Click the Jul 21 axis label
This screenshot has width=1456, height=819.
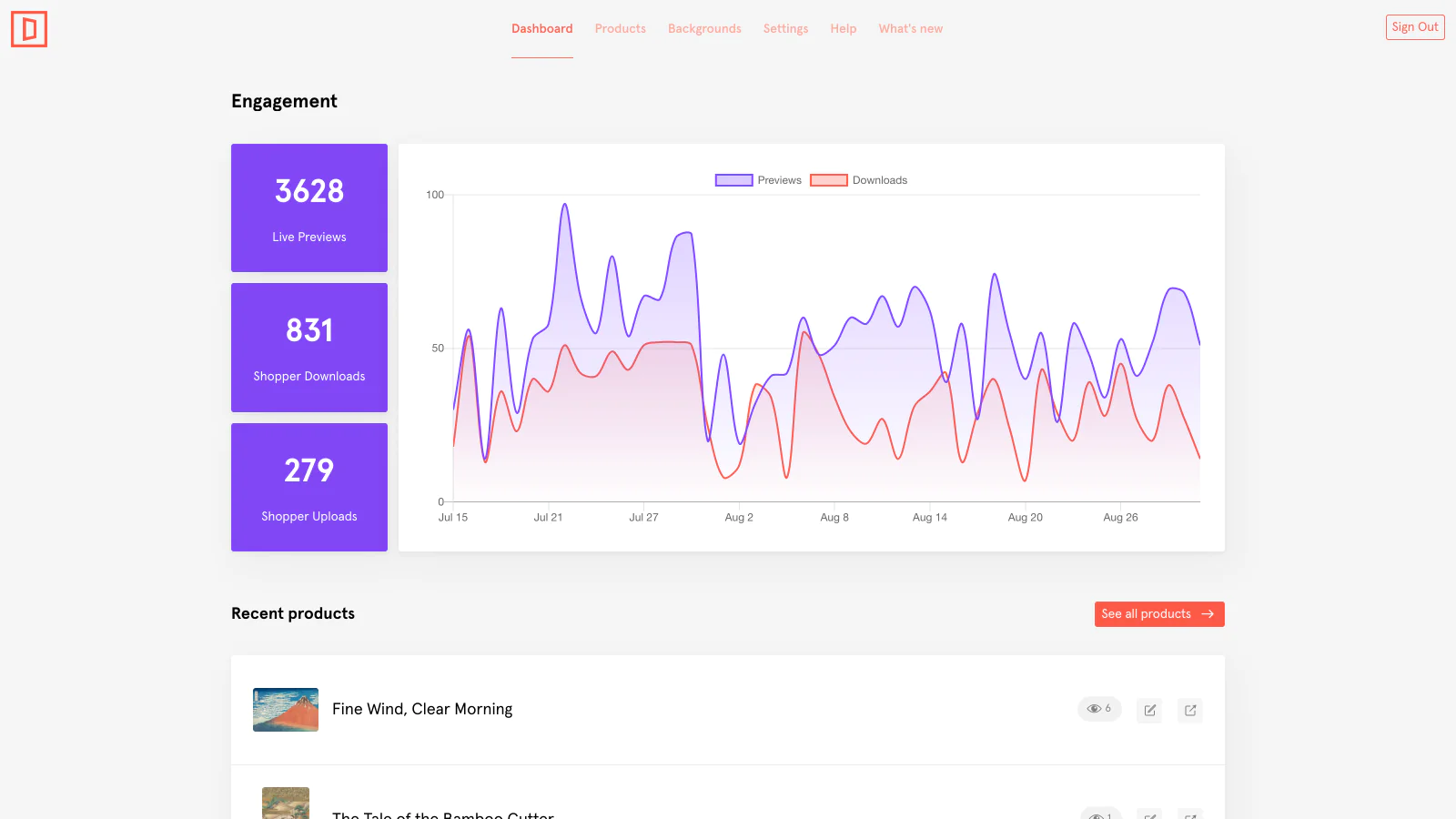click(x=548, y=517)
